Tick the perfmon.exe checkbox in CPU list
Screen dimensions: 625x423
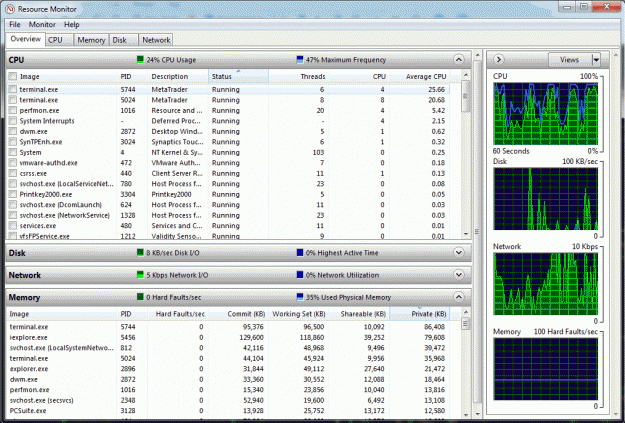click(13, 110)
